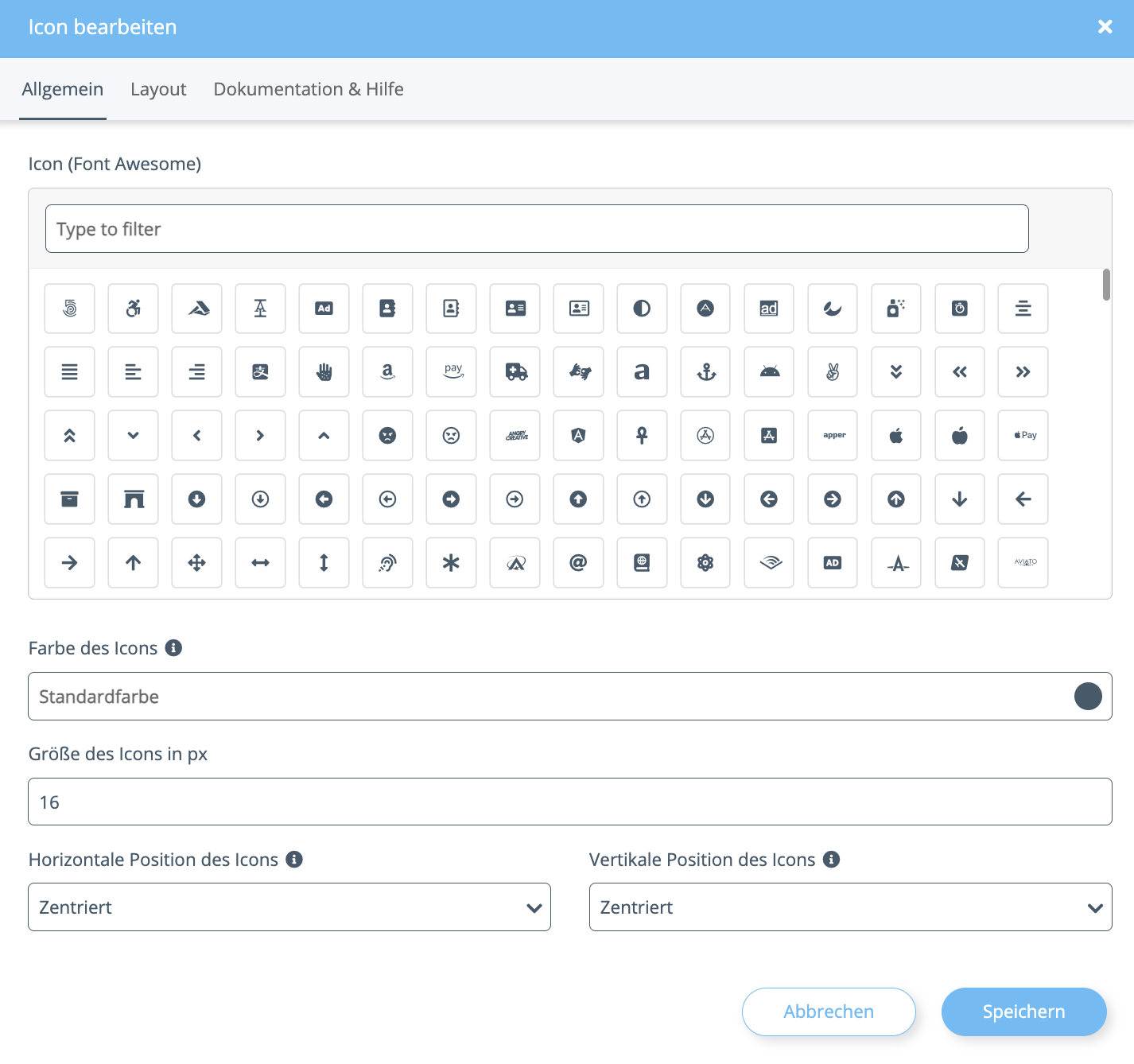1134x1064 pixels.
Task: Choose the 'apper' logo icon
Action: tap(833, 436)
